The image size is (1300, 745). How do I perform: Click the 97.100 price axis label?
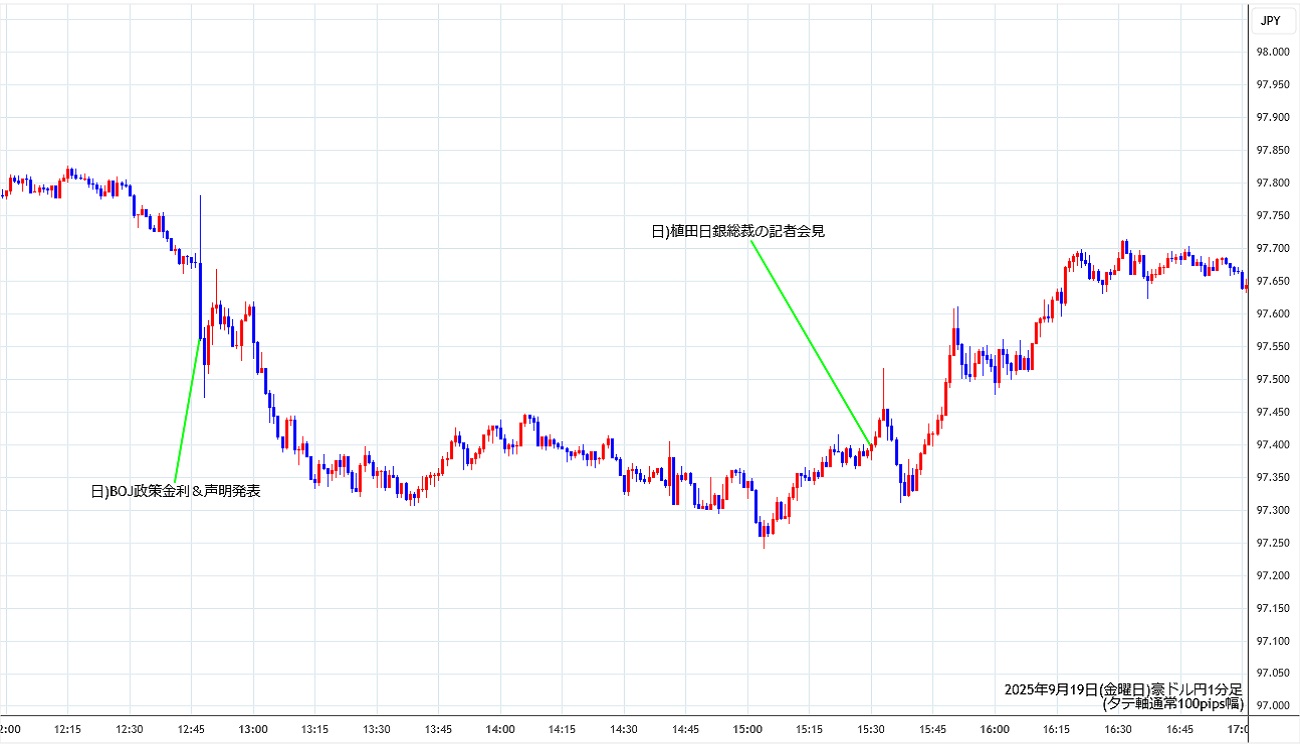(1275, 640)
